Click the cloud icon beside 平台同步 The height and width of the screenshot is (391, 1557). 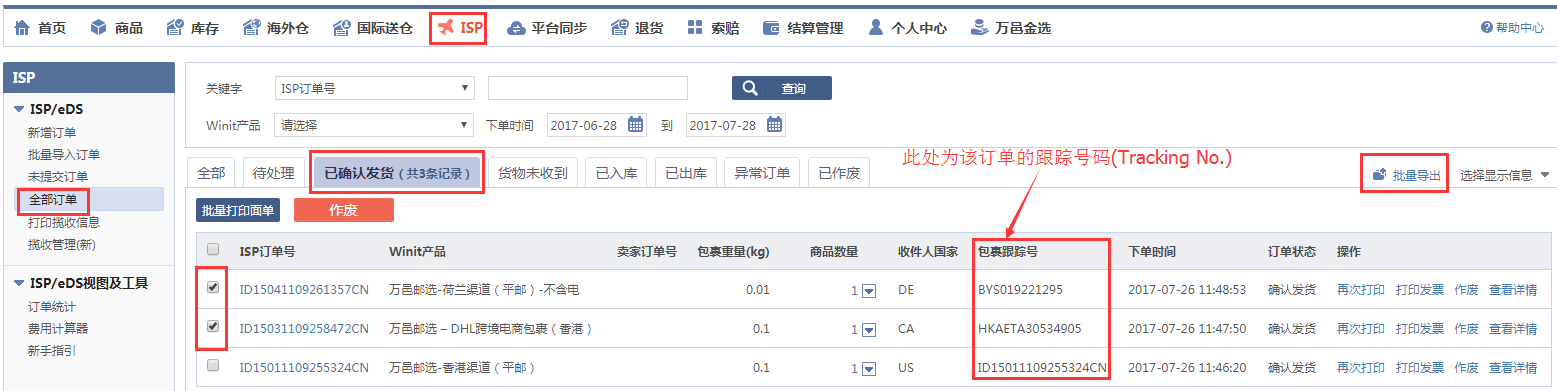click(516, 28)
